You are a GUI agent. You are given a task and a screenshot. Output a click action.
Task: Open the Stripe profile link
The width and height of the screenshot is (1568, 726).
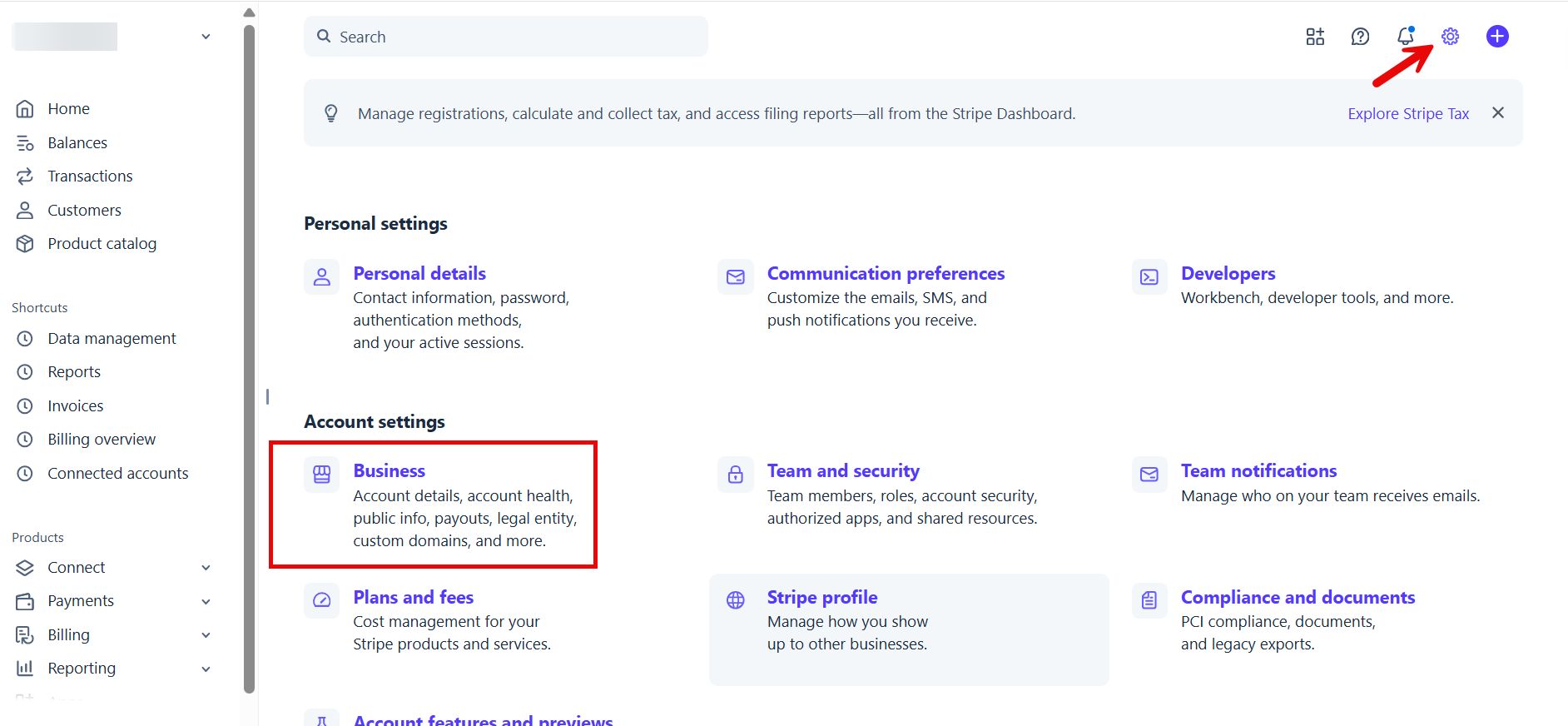tap(822, 597)
